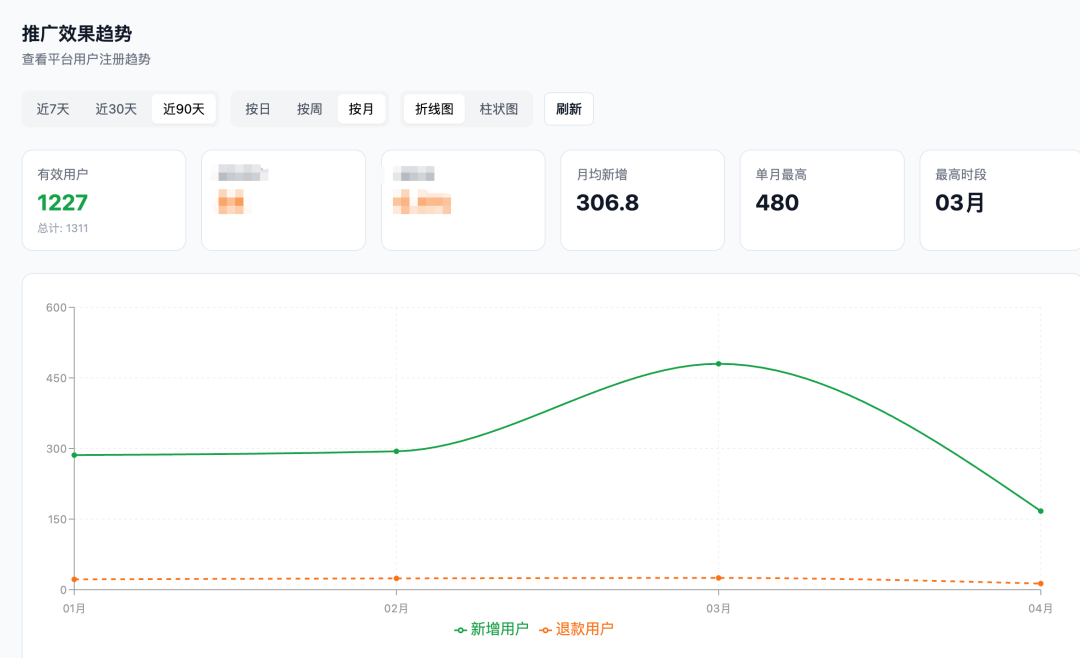Select the 最高时段 03月 card
1080x658 pixels.
999,199
